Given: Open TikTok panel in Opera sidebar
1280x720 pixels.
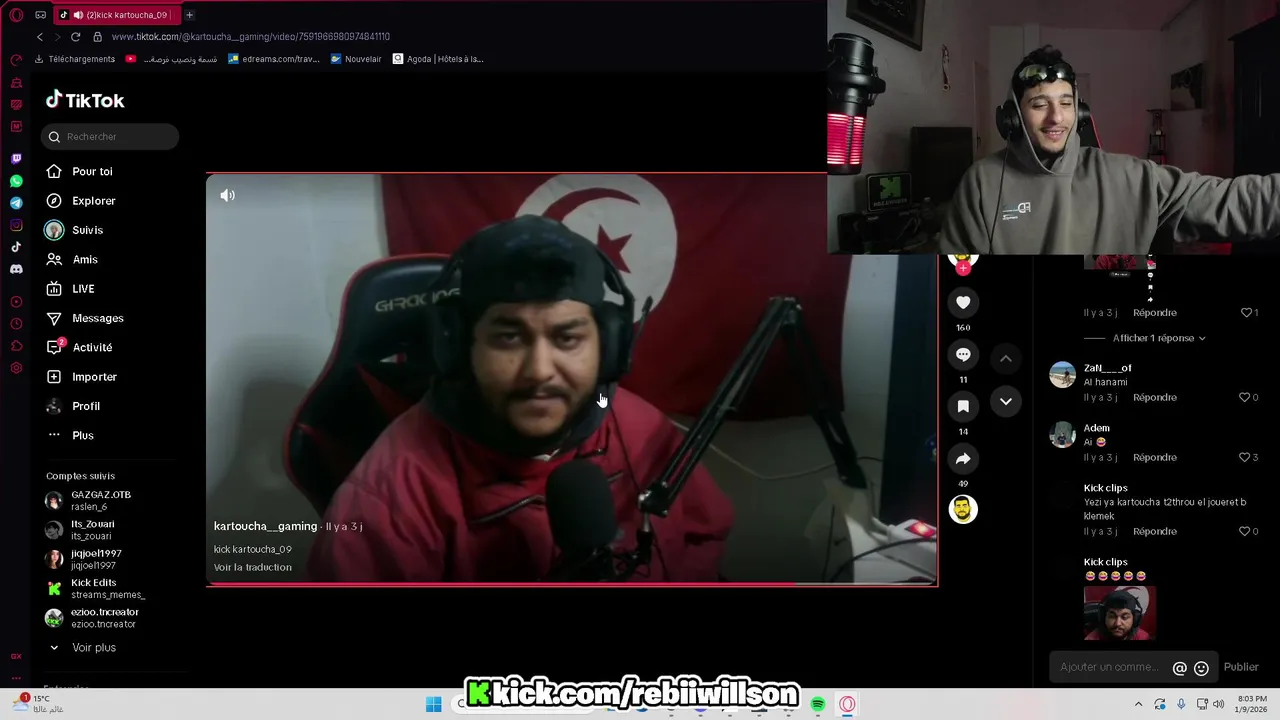Looking at the screenshot, I should coord(16,247).
